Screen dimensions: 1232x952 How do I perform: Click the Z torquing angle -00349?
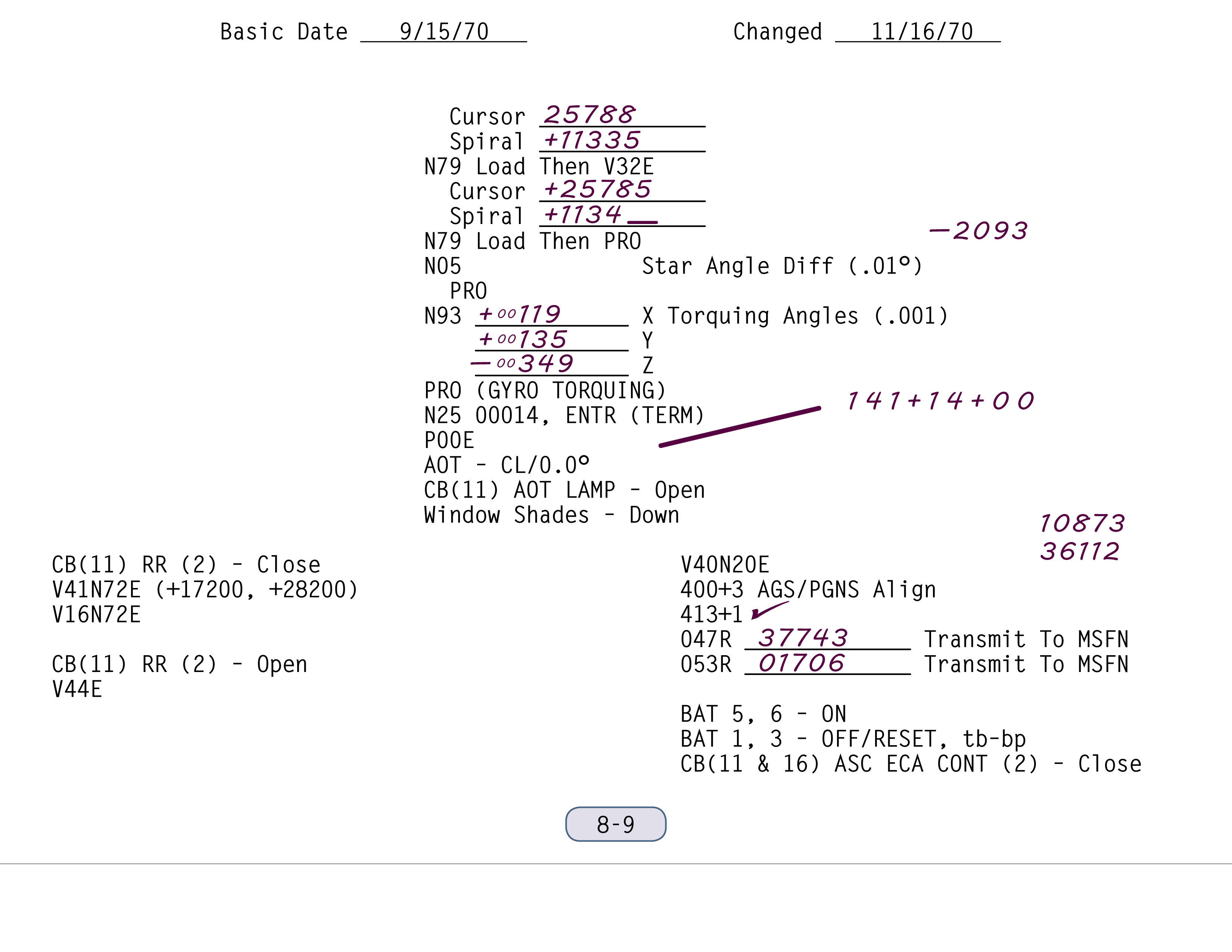522,364
